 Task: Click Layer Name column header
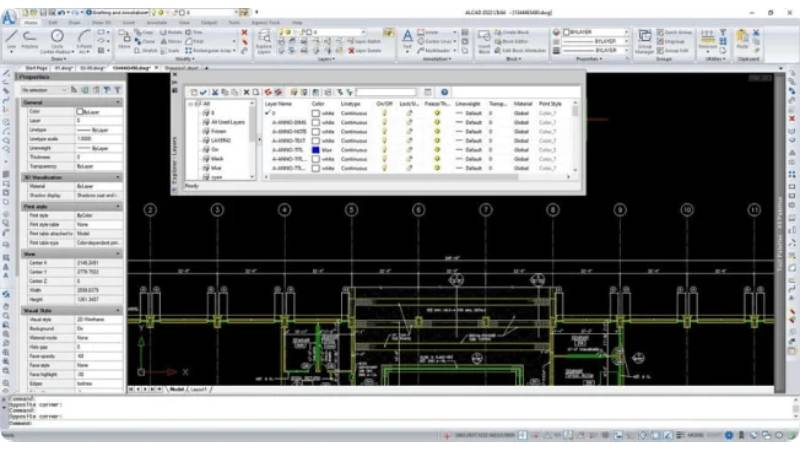279,104
